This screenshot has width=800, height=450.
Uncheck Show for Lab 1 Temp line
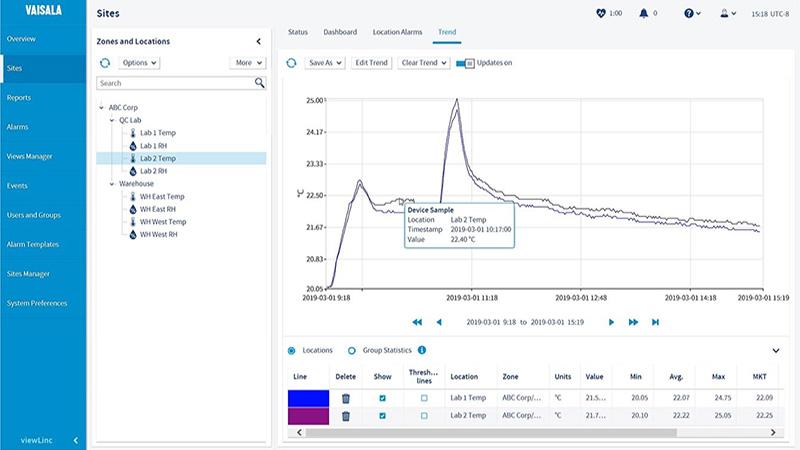click(x=382, y=398)
